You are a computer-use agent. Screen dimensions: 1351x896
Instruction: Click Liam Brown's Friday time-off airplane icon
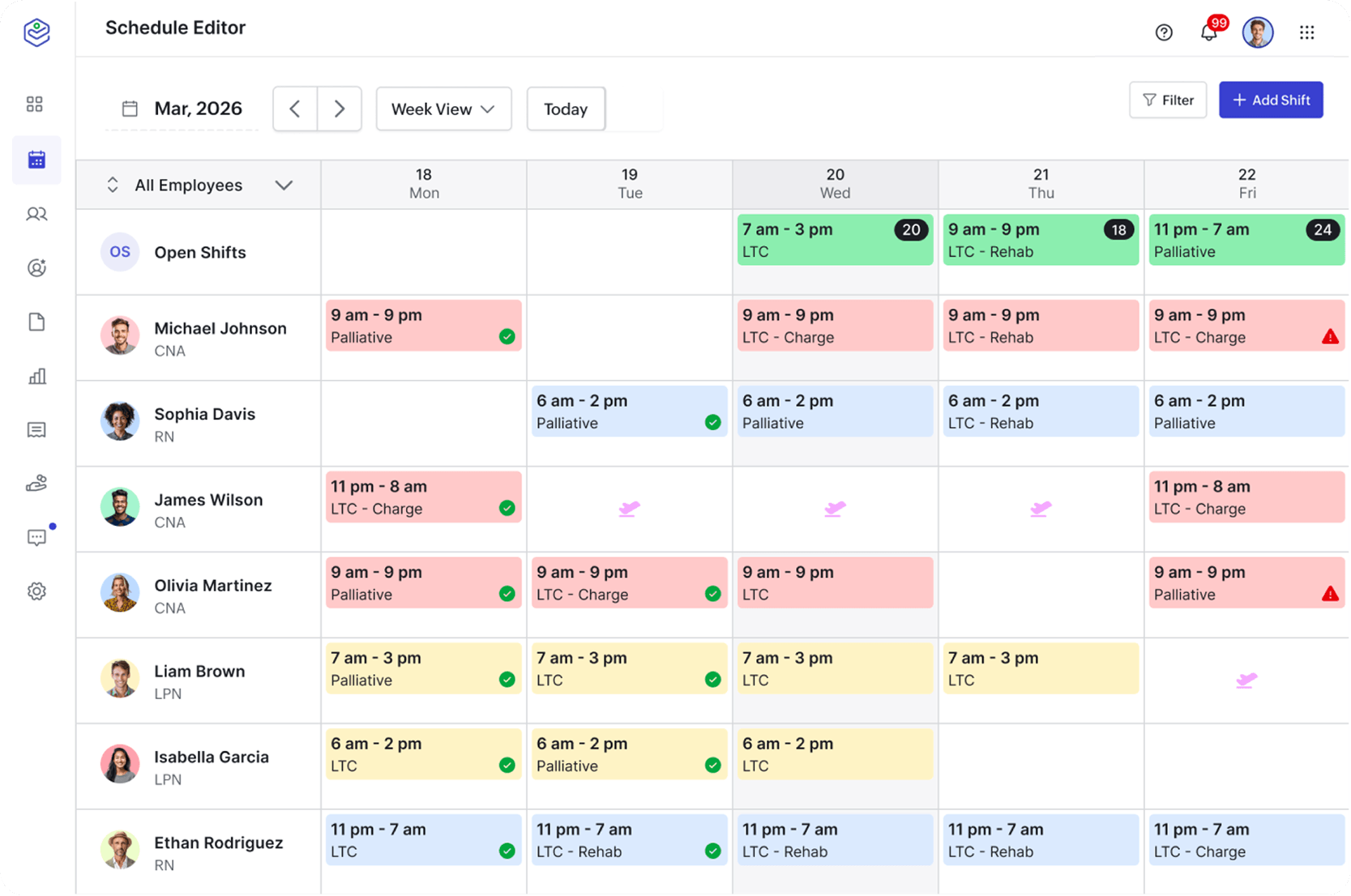coord(1247,681)
